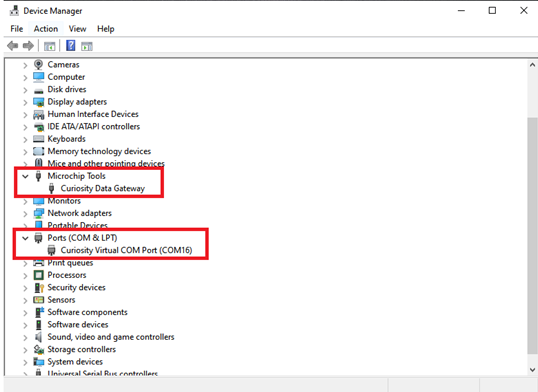Click the Memory technology devices icon
This screenshot has width=538, height=392.
pyautogui.click(x=38, y=151)
